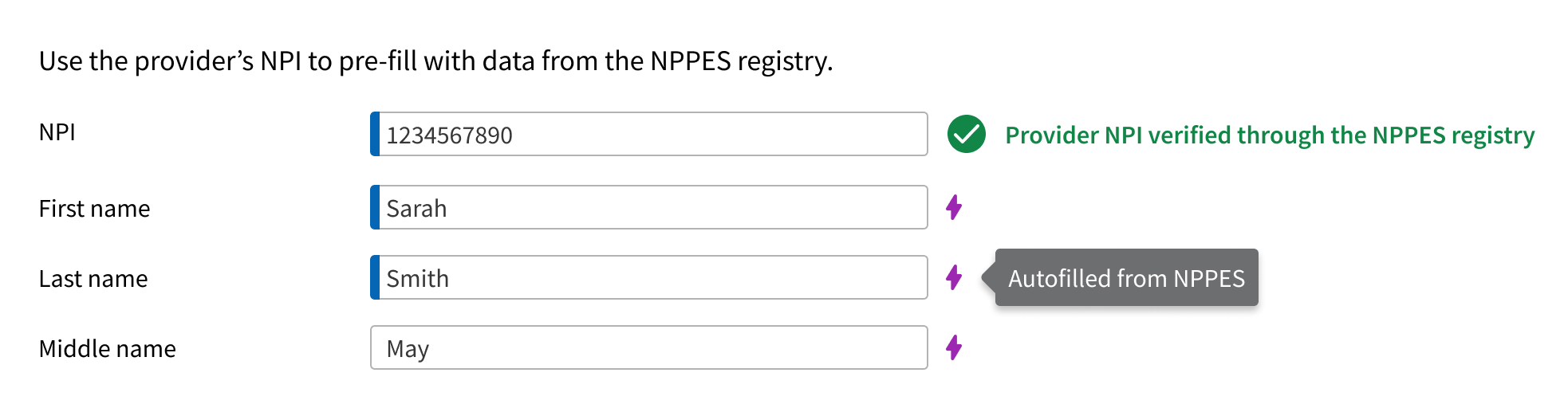Click the Provider NPI verified message text
Screen dimensions: 1568x408
point(1270,135)
